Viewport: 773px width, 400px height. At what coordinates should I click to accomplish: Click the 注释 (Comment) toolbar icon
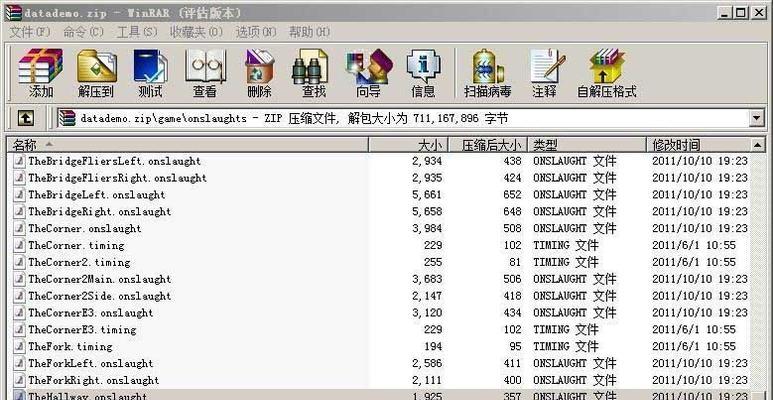[546, 73]
